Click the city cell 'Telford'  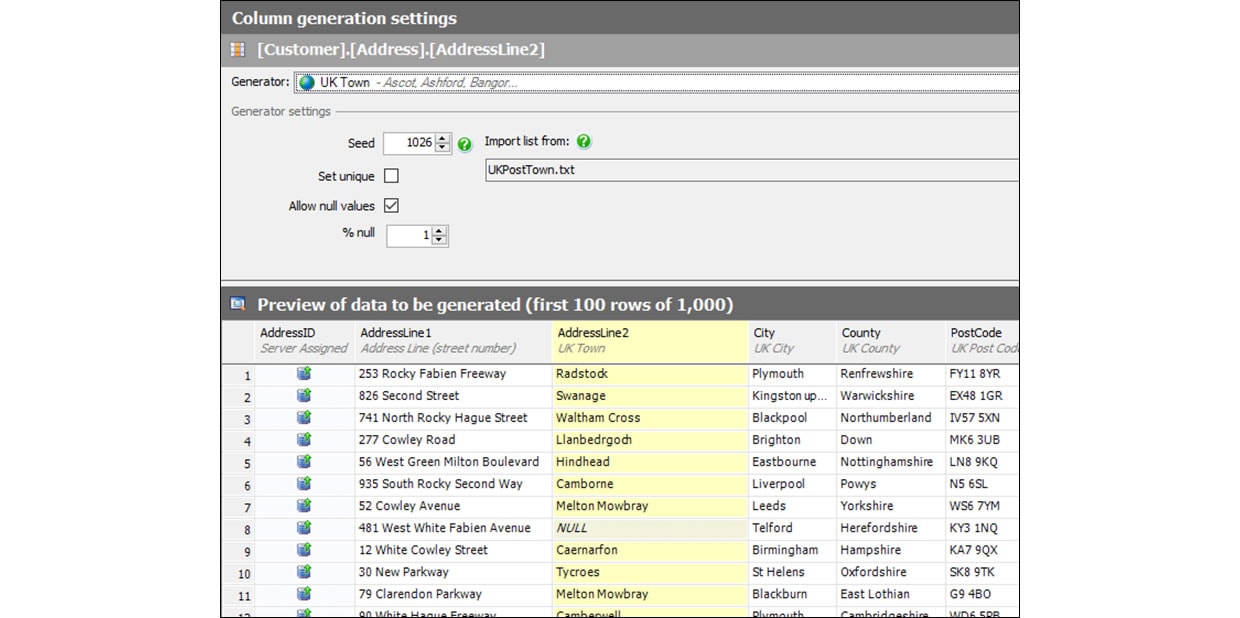click(792, 527)
